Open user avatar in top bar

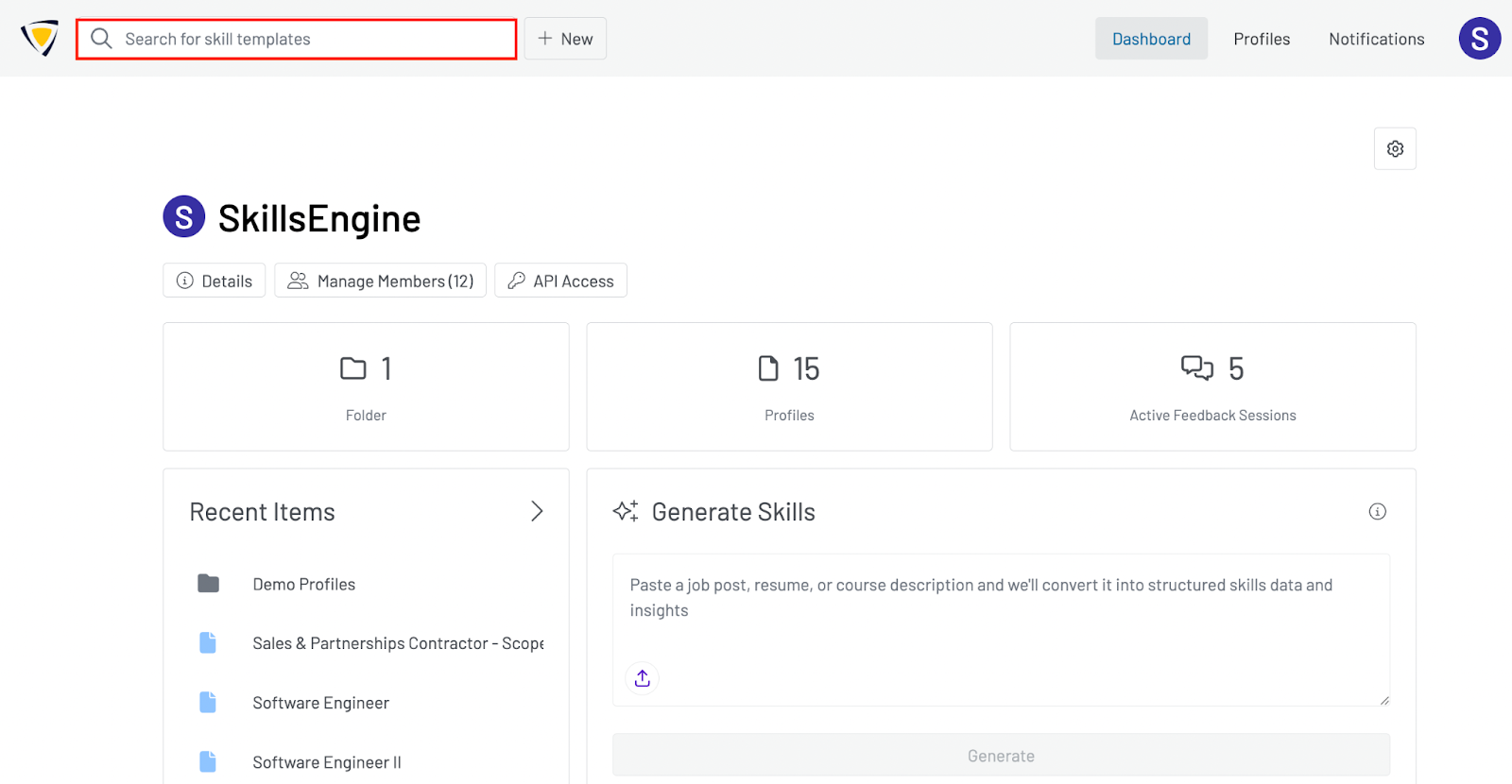coord(1479,39)
